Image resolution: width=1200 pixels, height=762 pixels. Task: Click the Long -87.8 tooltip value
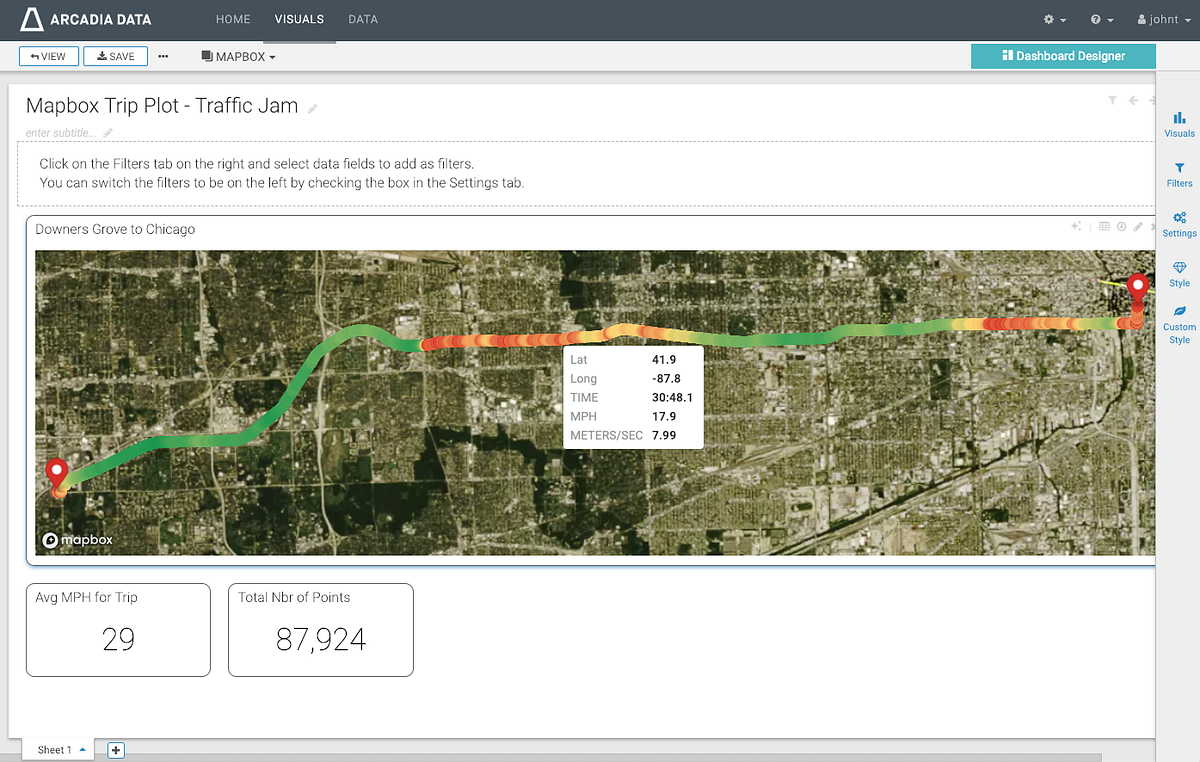point(666,379)
